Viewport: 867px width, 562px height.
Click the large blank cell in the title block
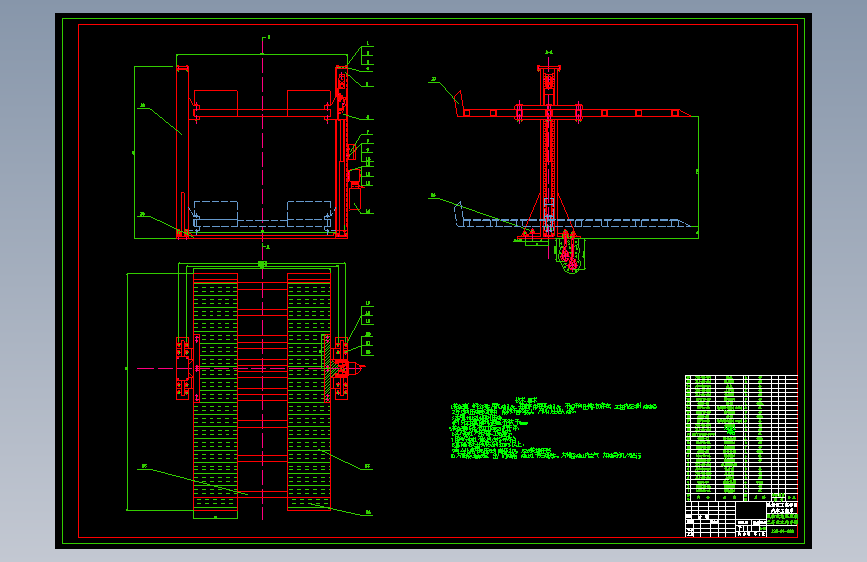pos(750,510)
